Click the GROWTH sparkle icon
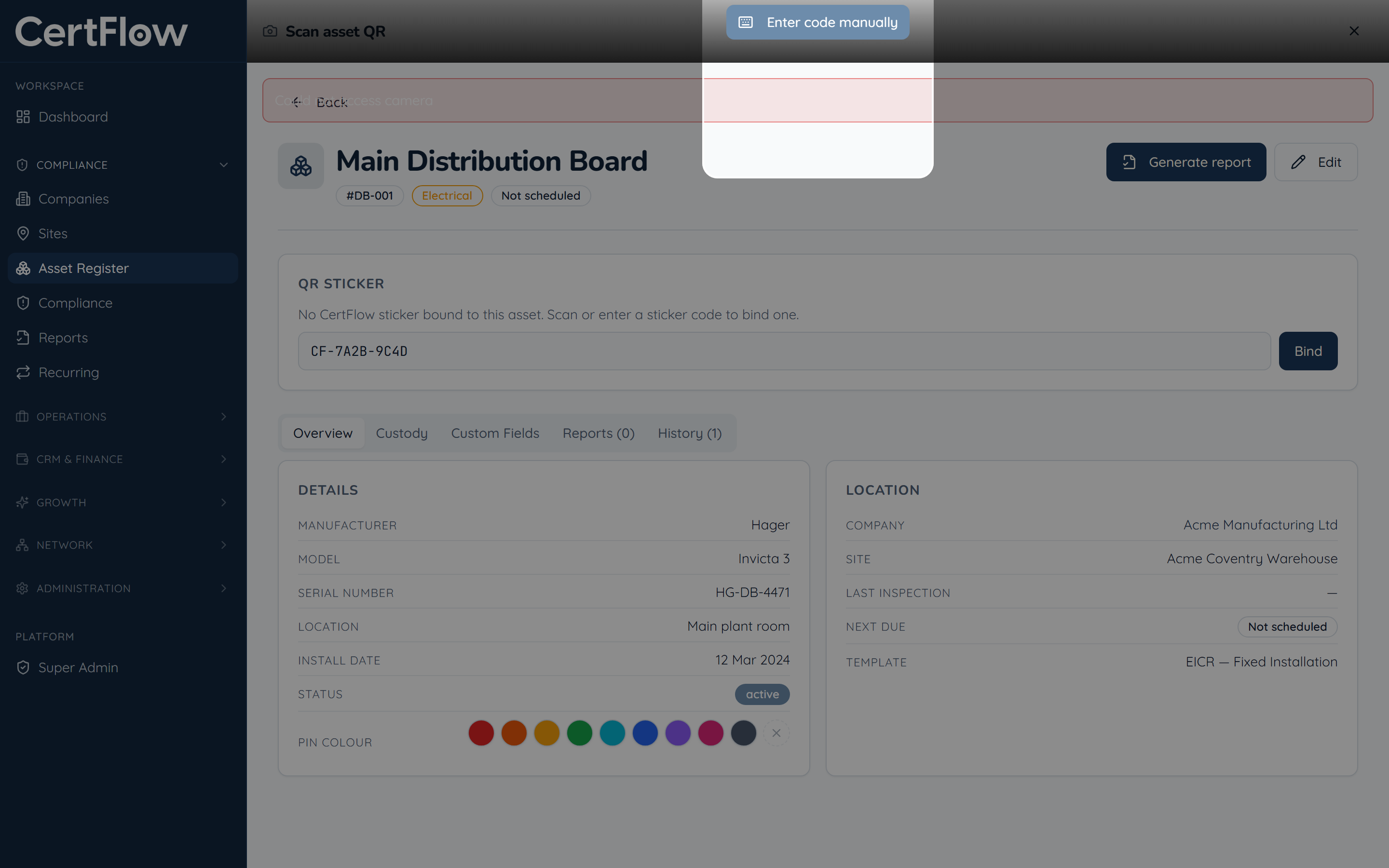This screenshot has width=1389, height=868. (x=22, y=502)
